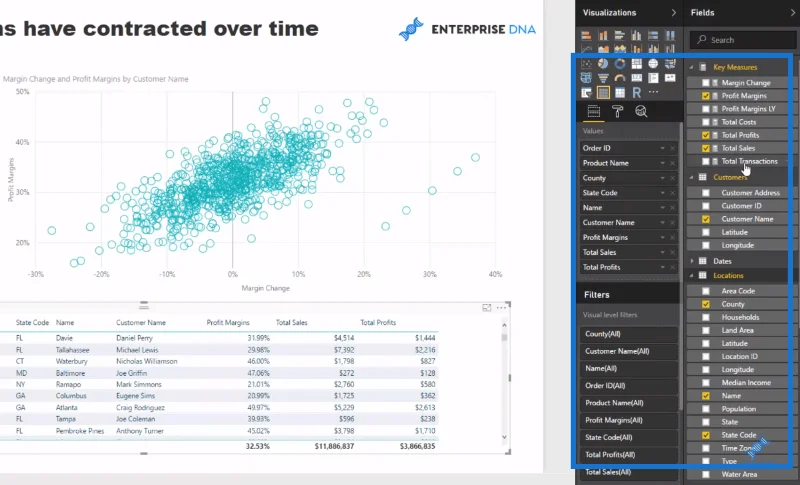Screen dimensions: 800x485
Task: Open the State Code(All) filter card
Action: [629, 438]
